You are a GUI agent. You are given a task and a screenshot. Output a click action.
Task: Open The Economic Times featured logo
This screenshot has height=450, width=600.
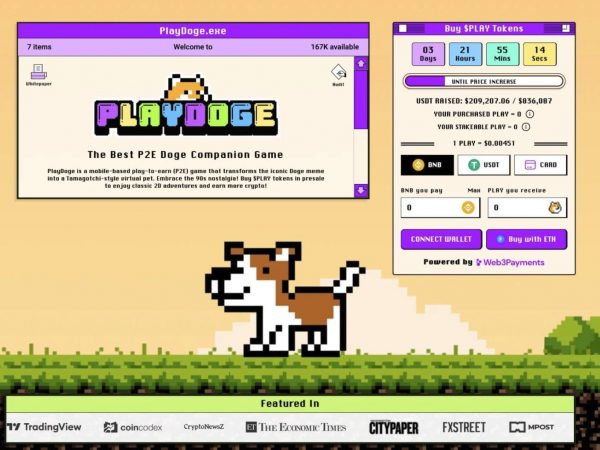(296, 427)
